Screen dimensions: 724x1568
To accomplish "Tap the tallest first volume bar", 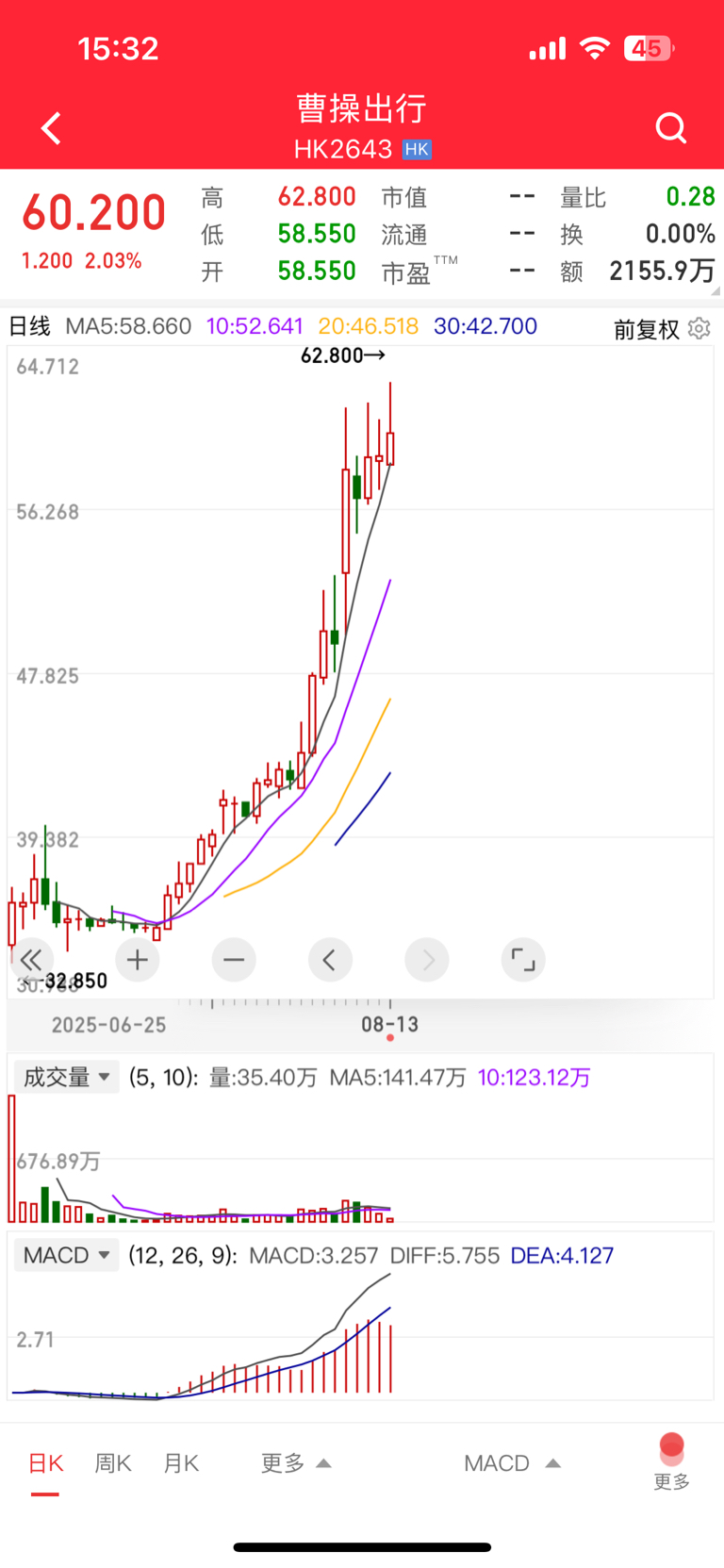I will pos(12,1158).
